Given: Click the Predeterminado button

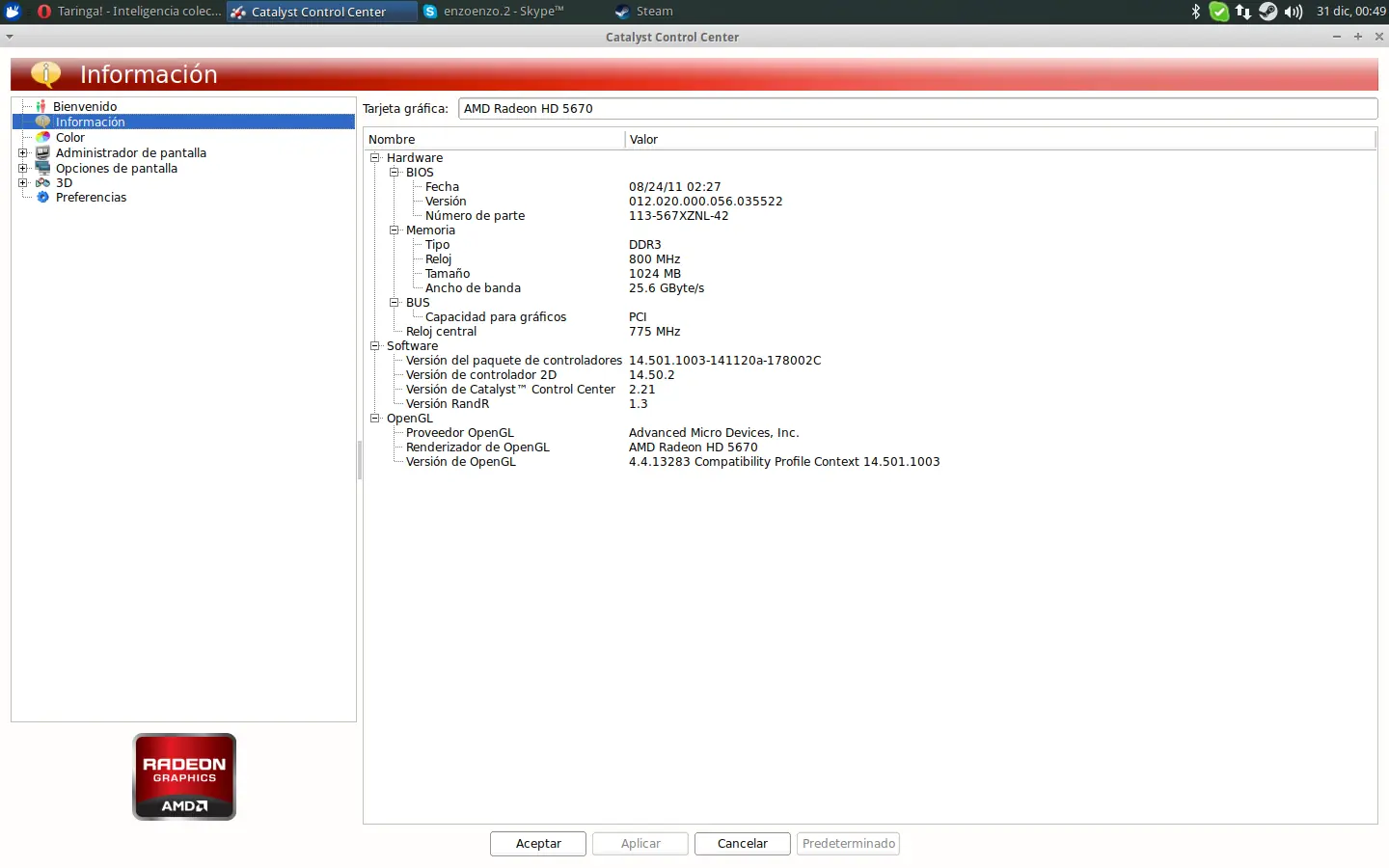Looking at the screenshot, I should tap(849, 844).
